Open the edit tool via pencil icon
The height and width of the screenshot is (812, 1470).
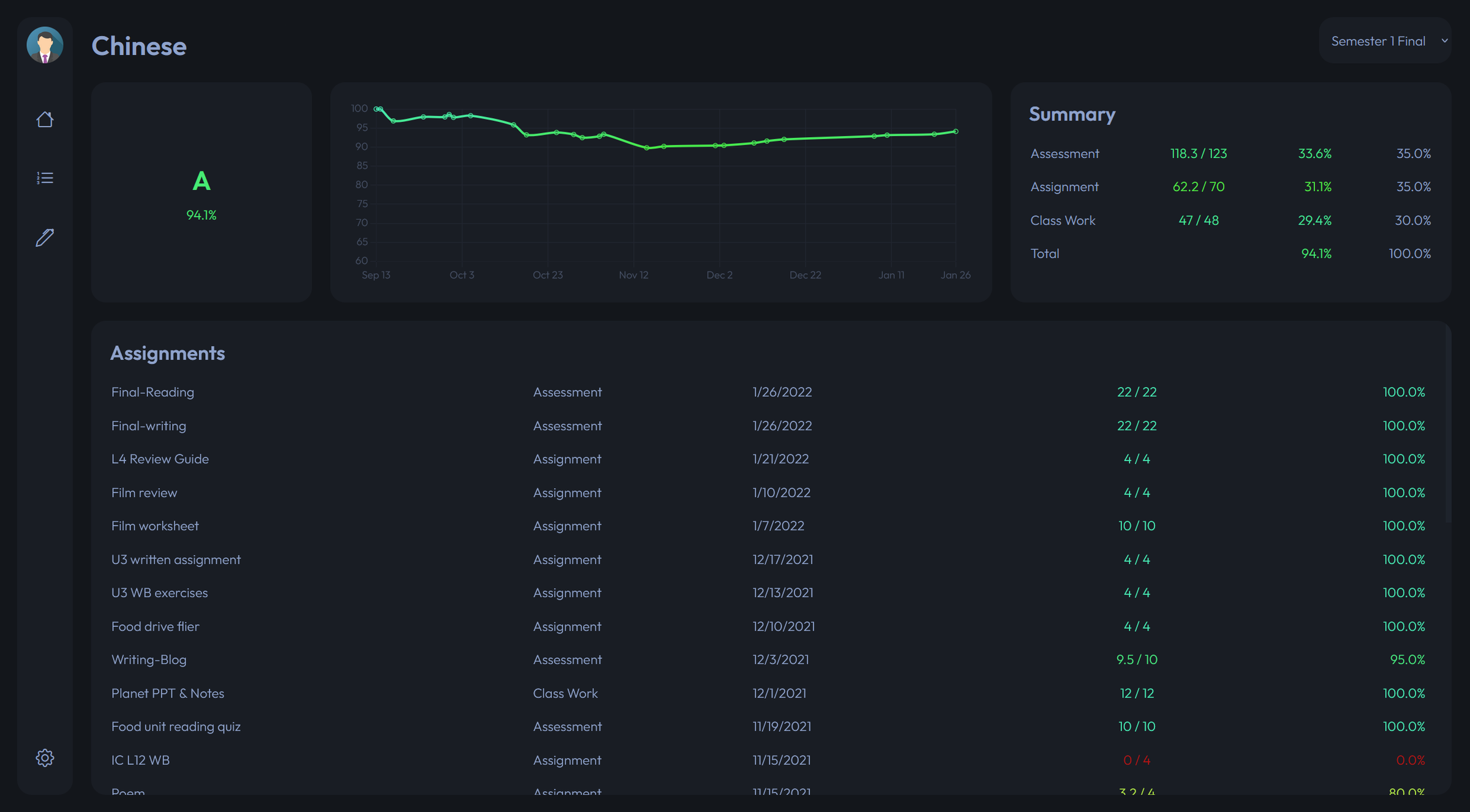click(45, 238)
